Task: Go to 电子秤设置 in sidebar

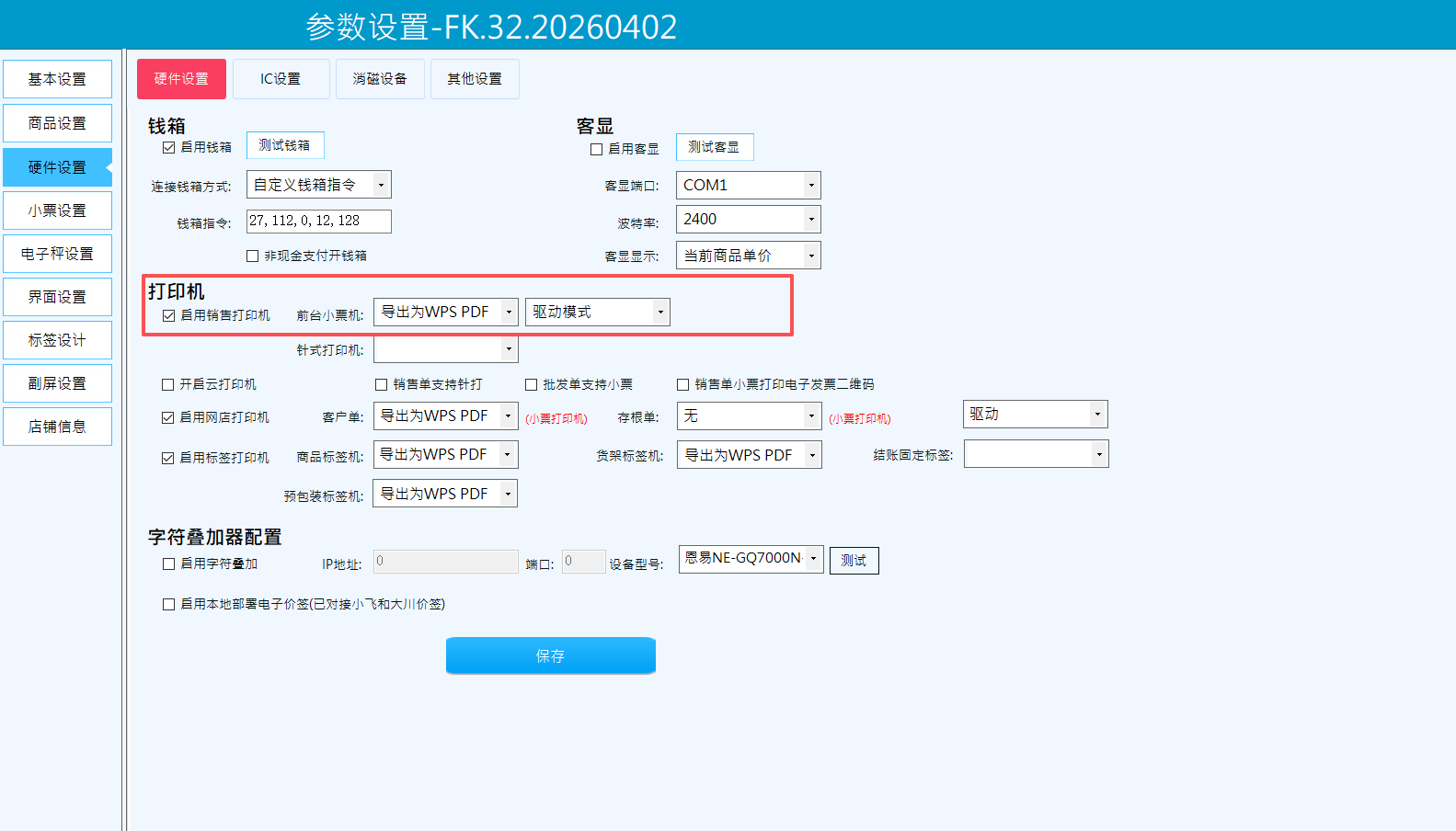Action: click(57, 254)
